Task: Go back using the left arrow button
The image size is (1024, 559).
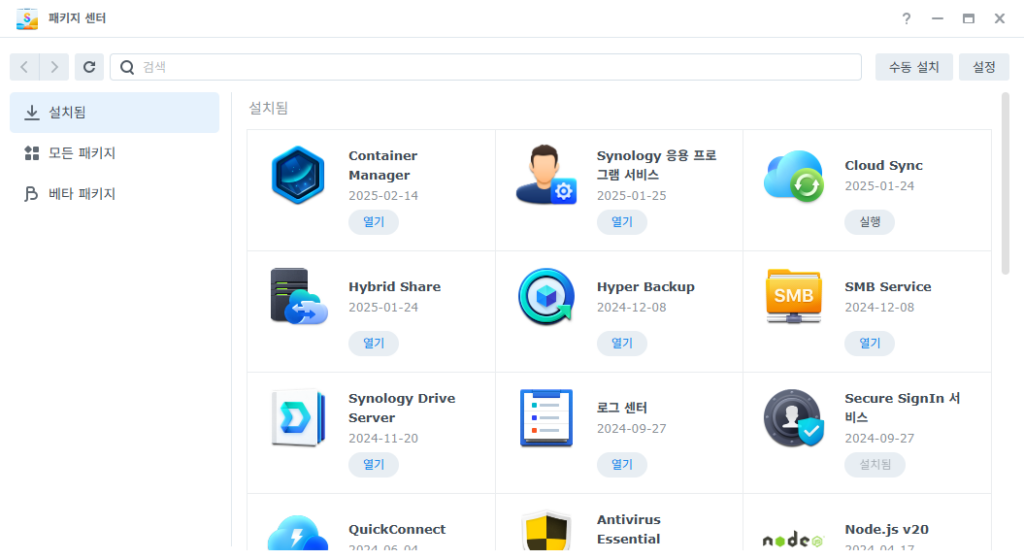Action: (x=25, y=67)
